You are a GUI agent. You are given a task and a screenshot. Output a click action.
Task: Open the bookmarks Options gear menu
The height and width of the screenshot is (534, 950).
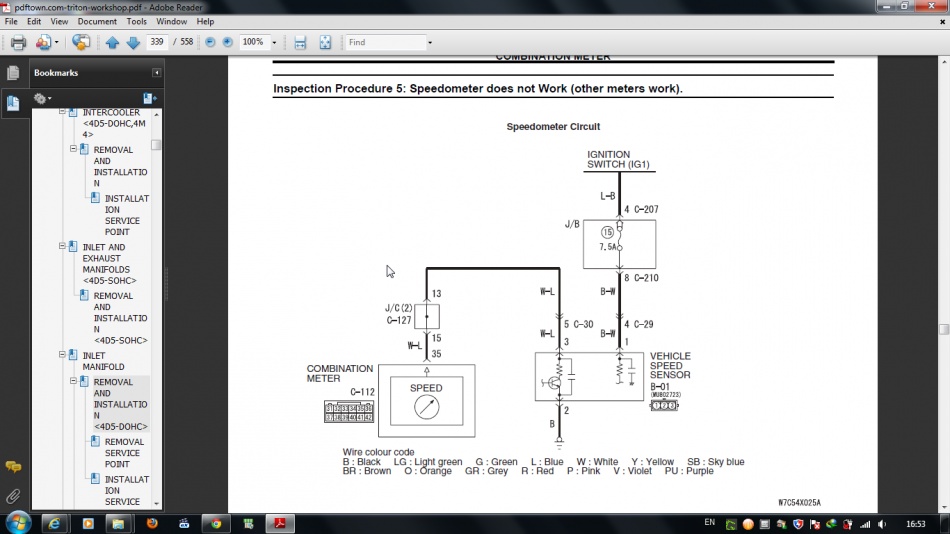click(42, 98)
